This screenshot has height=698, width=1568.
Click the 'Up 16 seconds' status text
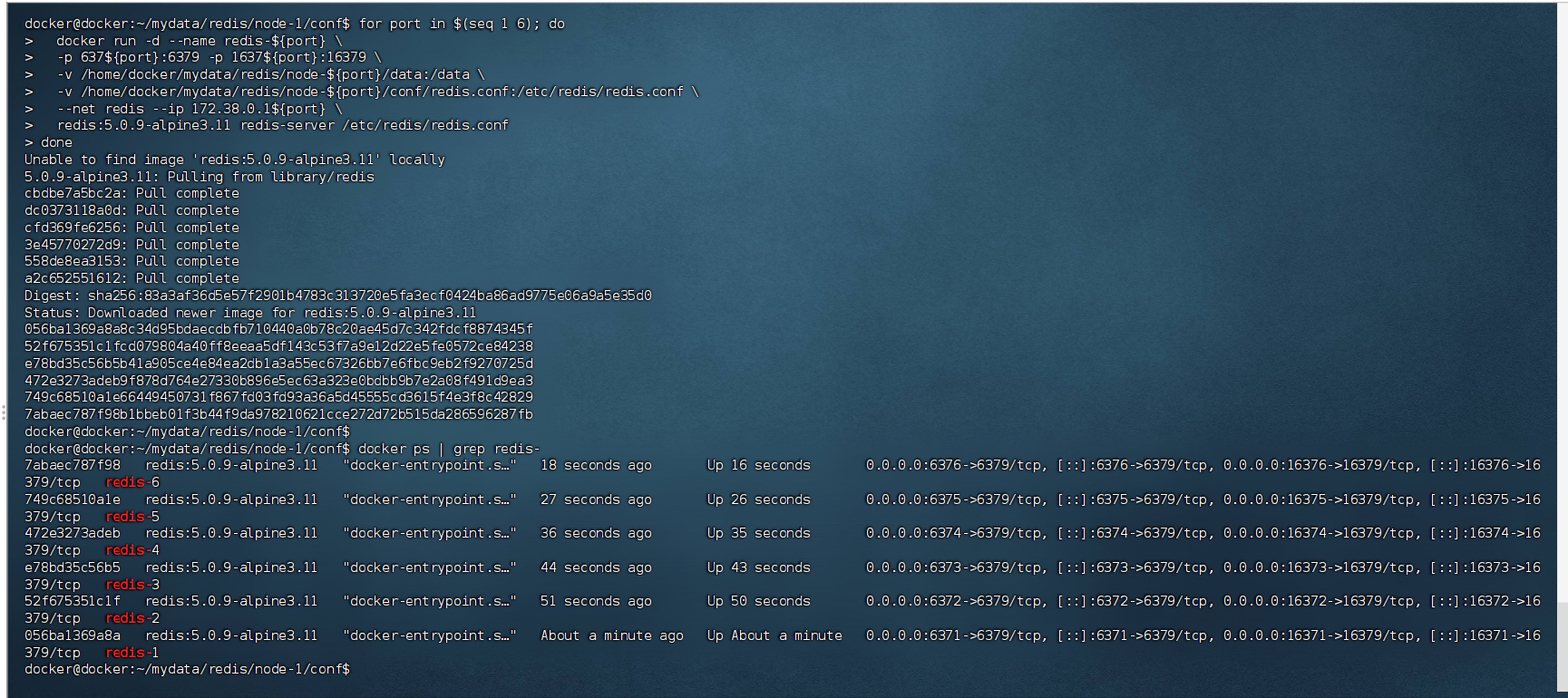point(759,465)
